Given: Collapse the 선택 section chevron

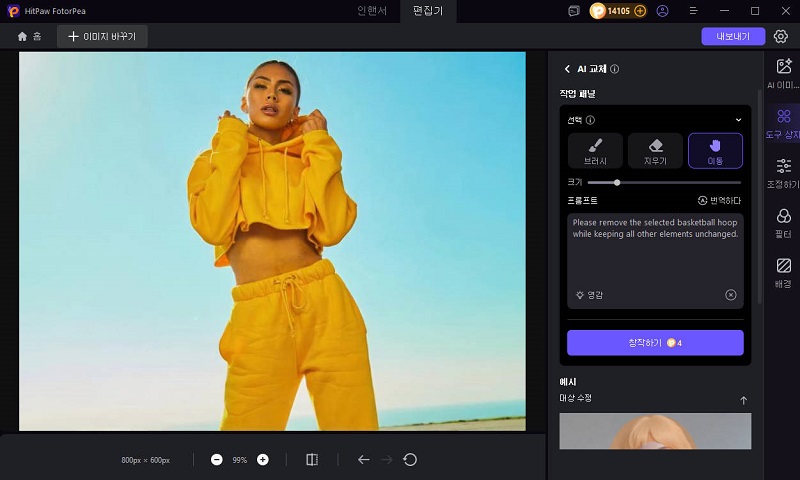Looking at the screenshot, I should [x=739, y=120].
